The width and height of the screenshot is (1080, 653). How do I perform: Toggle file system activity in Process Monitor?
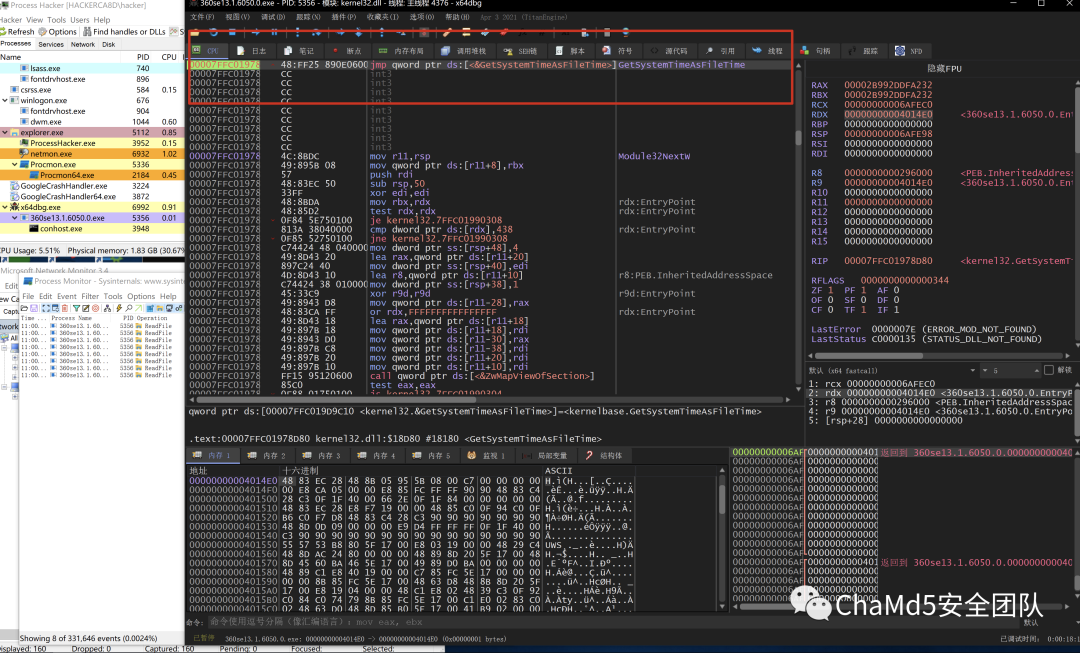pyautogui.click(x=160, y=308)
